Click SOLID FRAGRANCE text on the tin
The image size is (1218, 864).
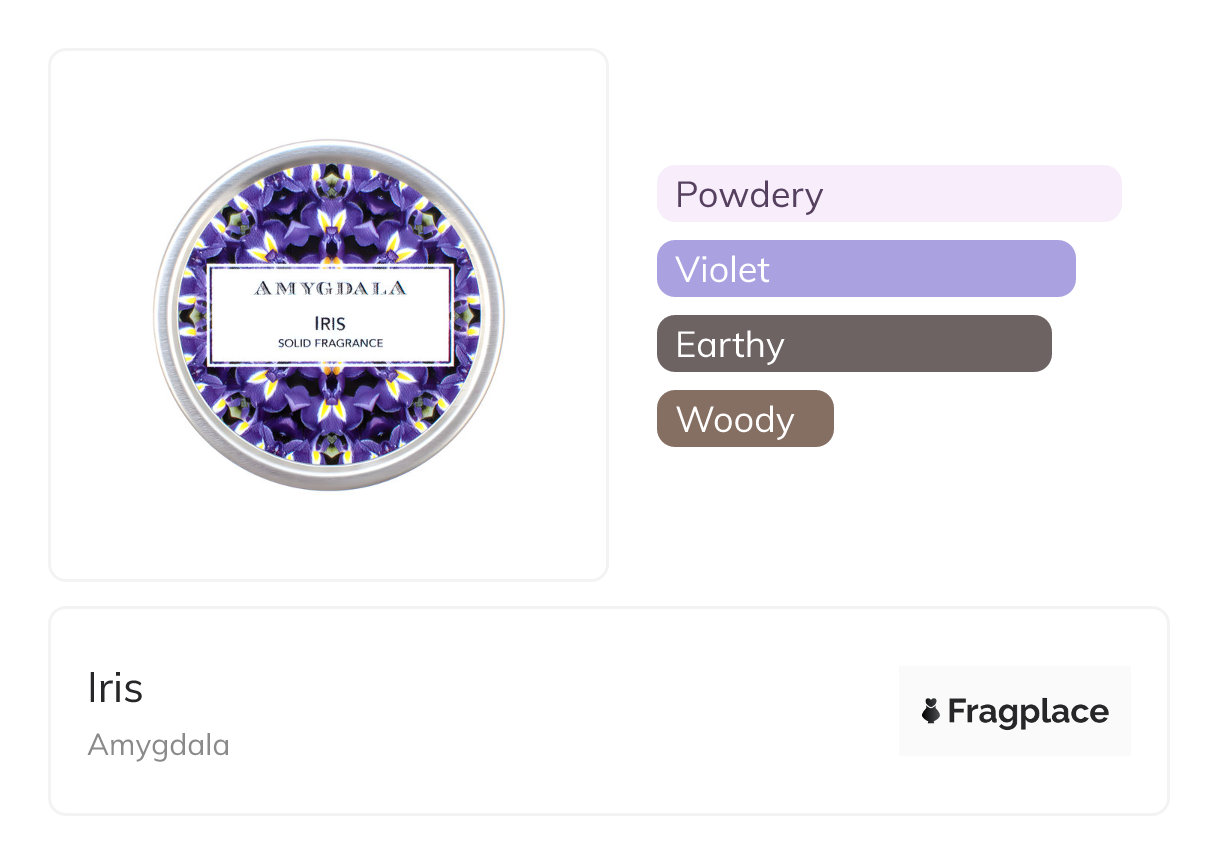330,343
